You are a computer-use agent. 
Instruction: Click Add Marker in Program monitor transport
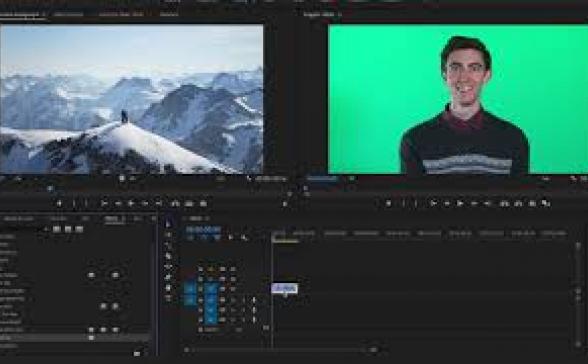388,204
